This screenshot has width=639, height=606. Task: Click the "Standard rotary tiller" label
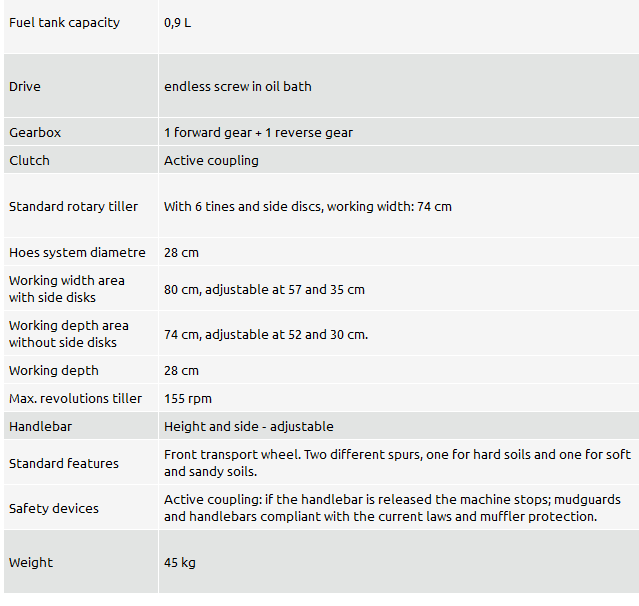pyautogui.click(x=73, y=207)
